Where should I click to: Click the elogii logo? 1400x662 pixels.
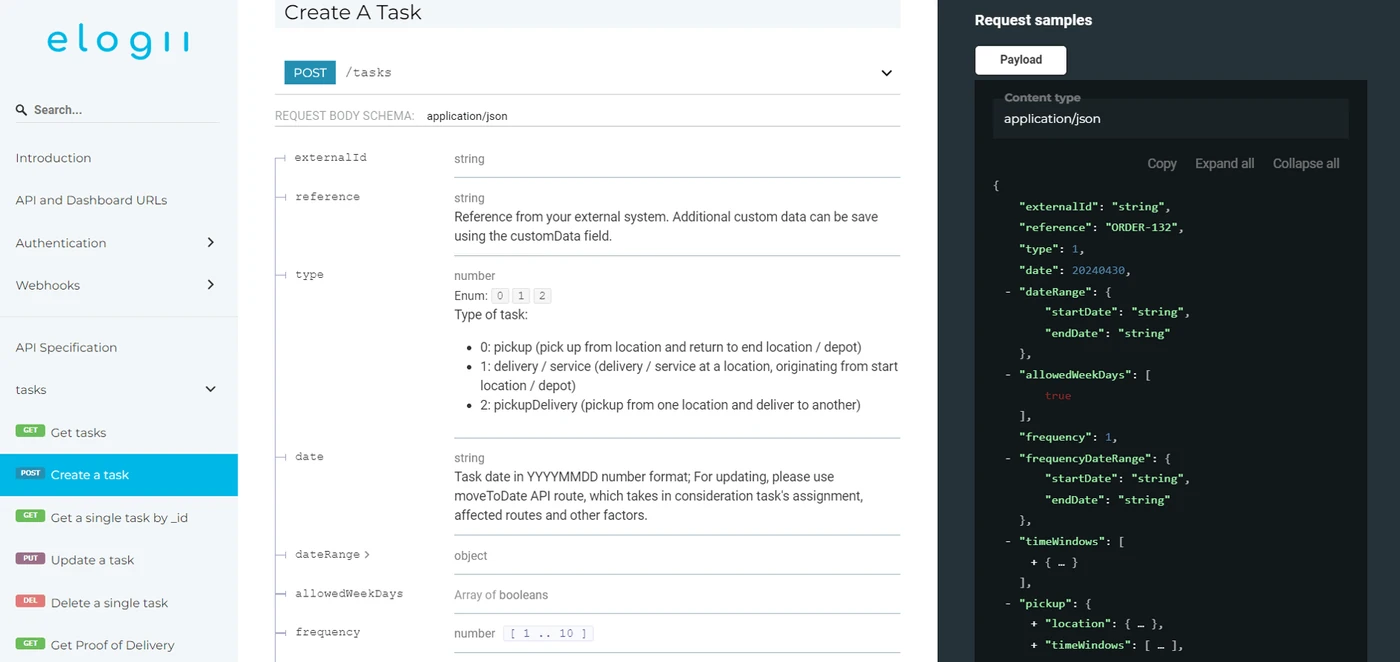(x=118, y=43)
